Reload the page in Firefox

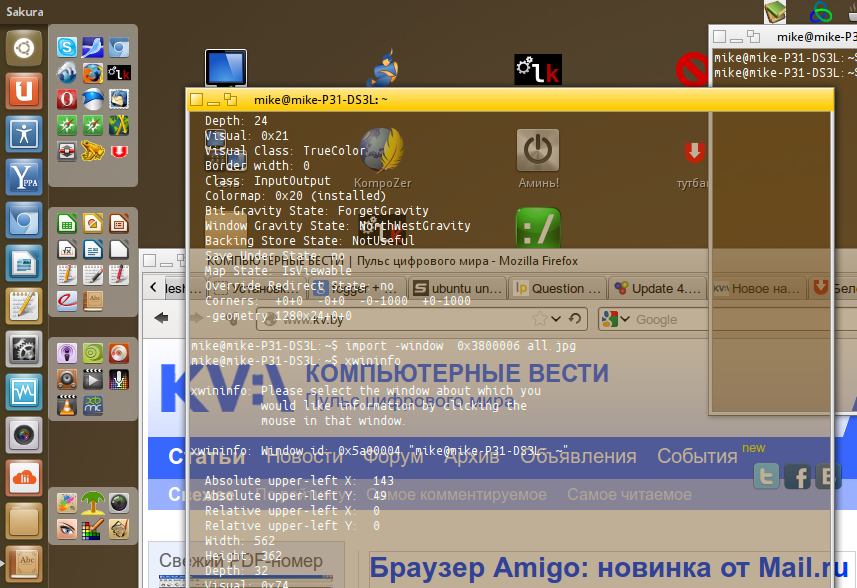click(574, 319)
